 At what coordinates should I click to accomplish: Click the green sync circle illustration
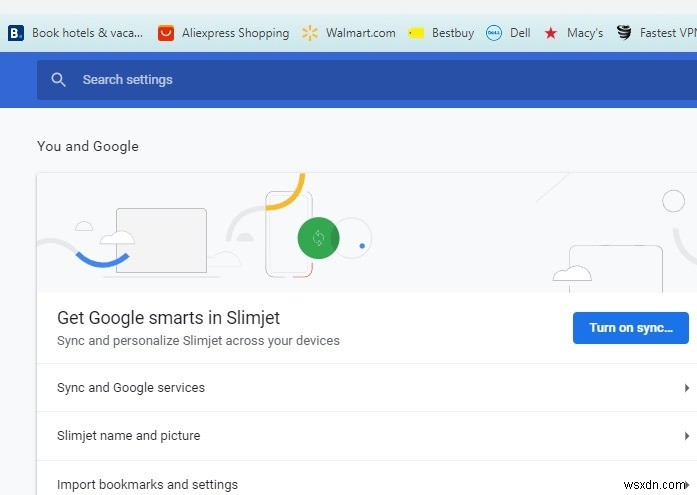click(318, 238)
